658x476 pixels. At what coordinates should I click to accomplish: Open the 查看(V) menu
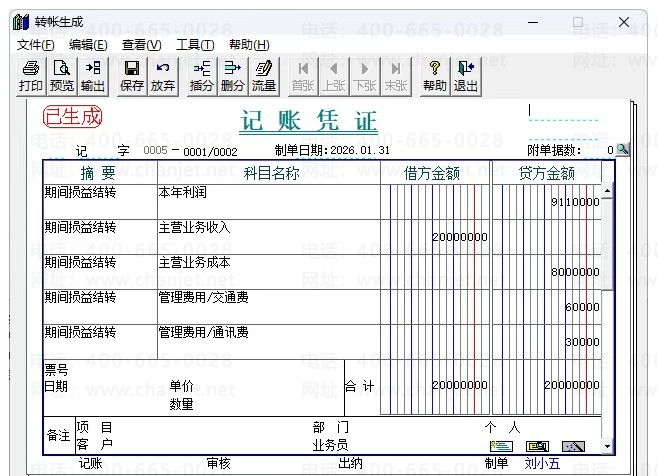[x=141, y=44]
